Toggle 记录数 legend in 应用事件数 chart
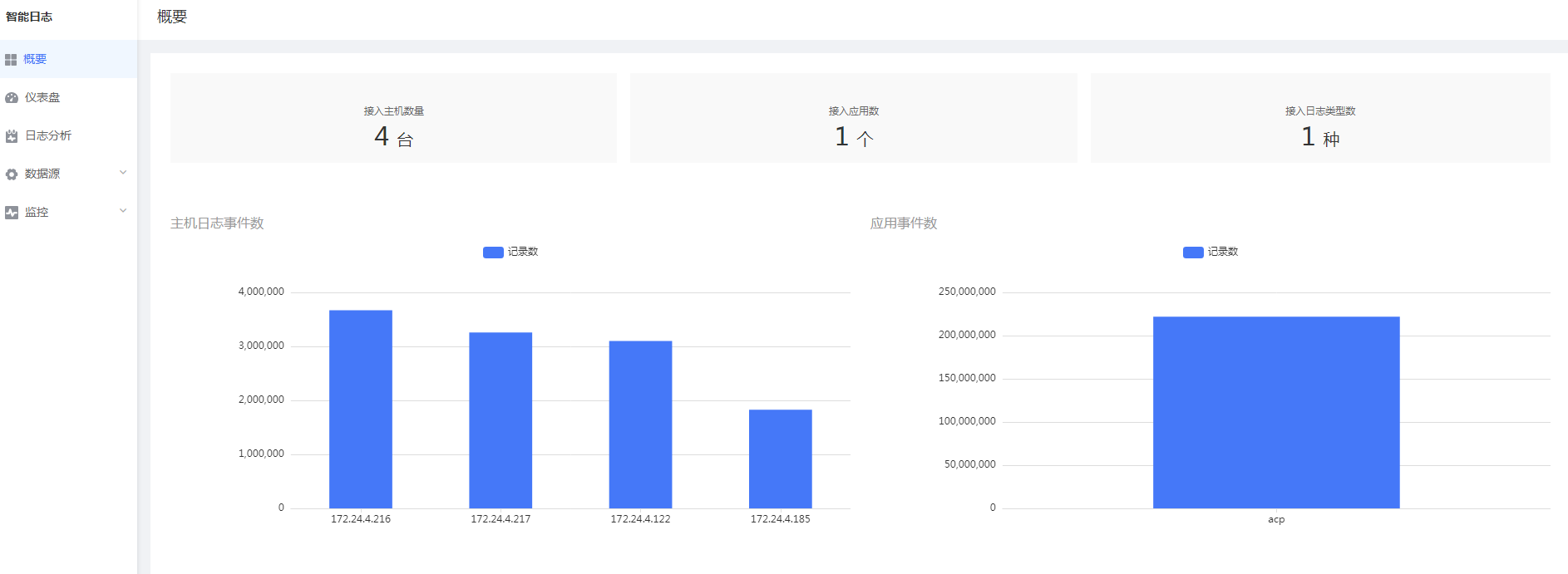 (x=1211, y=252)
